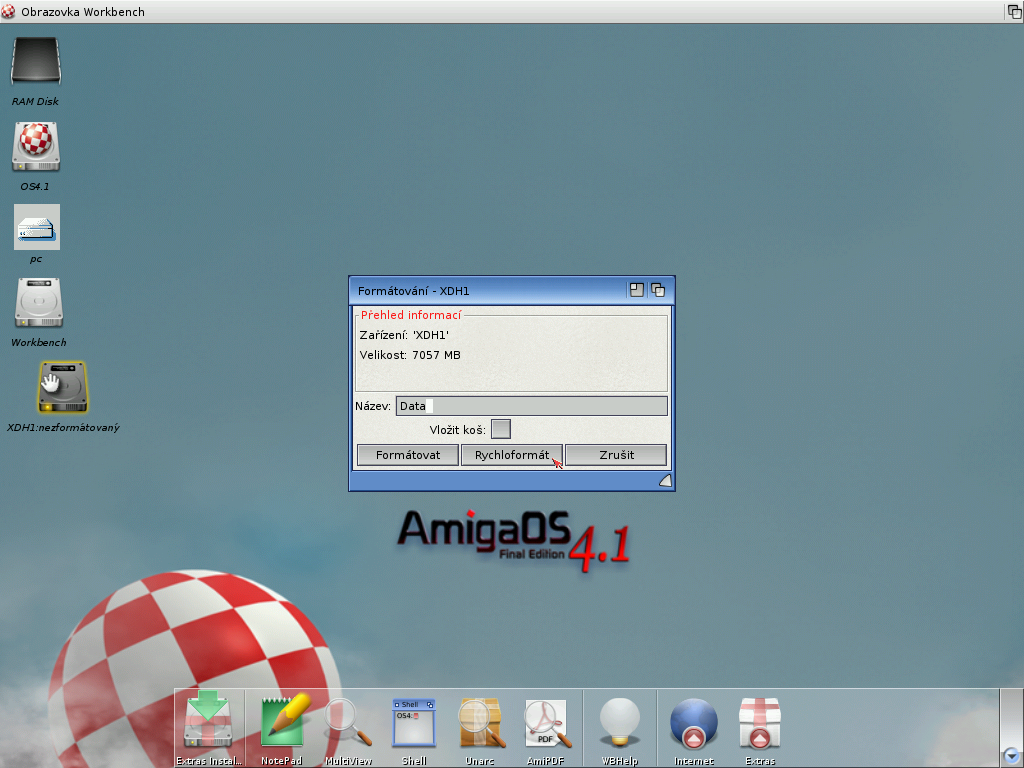Image resolution: width=1024 pixels, height=768 pixels.
Task: Launch MultiView from the dock
Action: tap(348, 723)
